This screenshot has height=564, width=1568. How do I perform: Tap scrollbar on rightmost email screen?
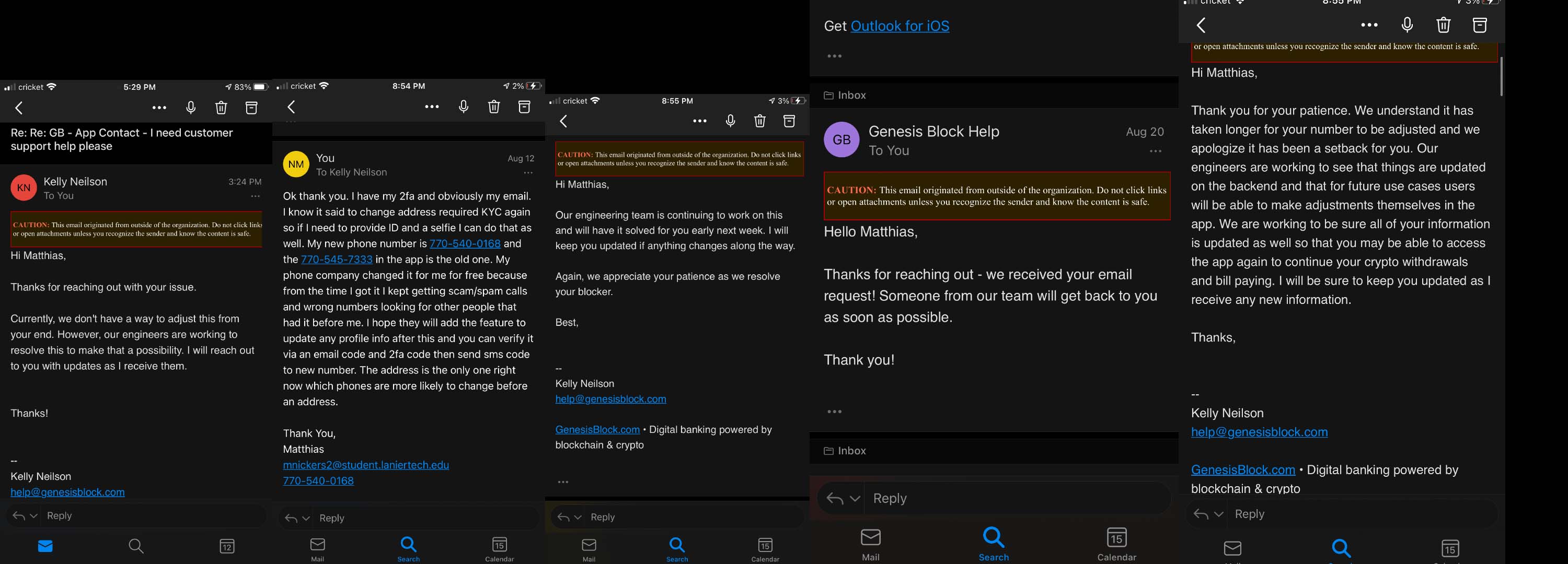click(1501, 76)
